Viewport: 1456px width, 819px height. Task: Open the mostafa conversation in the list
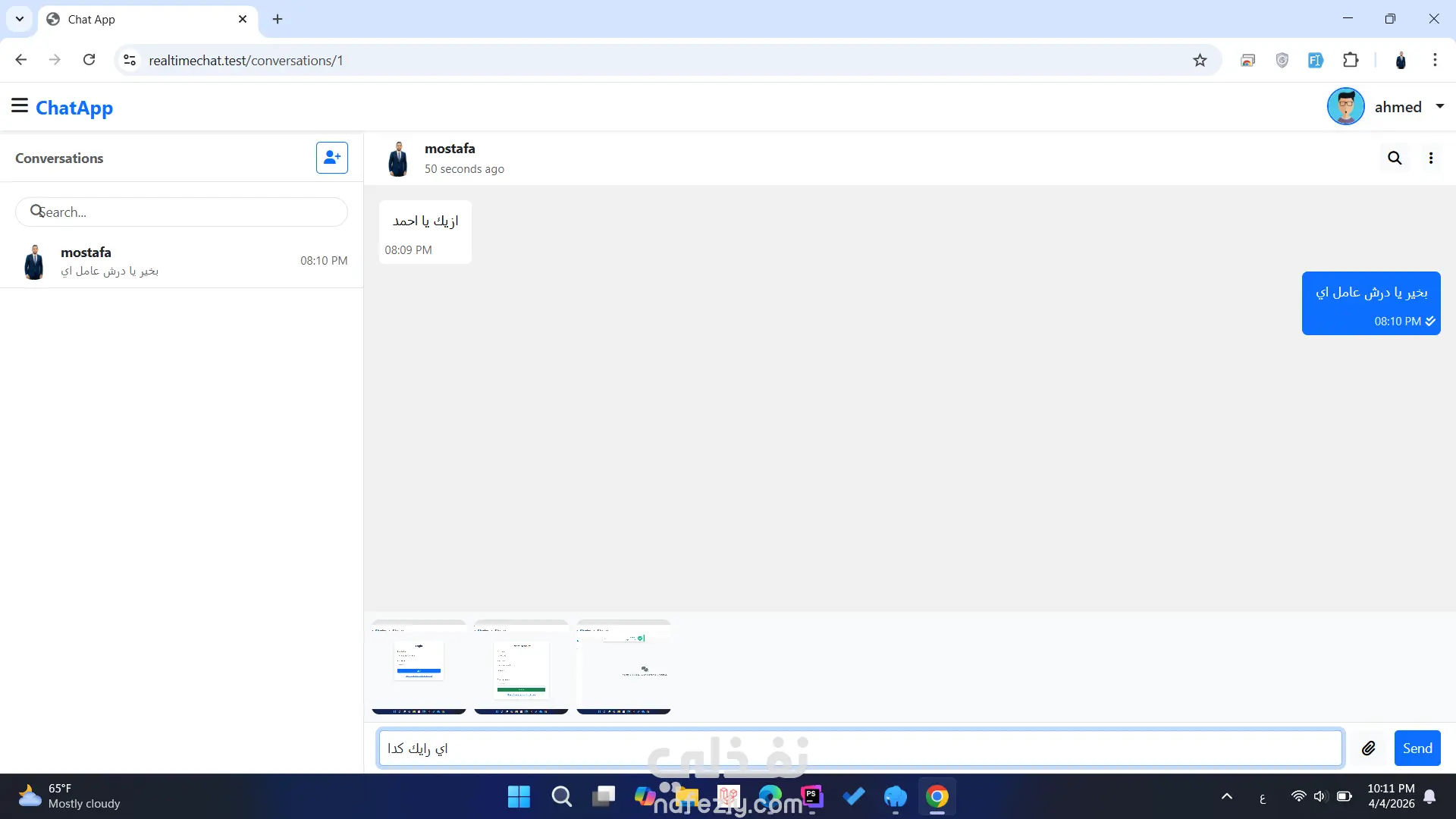pyautogui.click(x=182, y=261)
